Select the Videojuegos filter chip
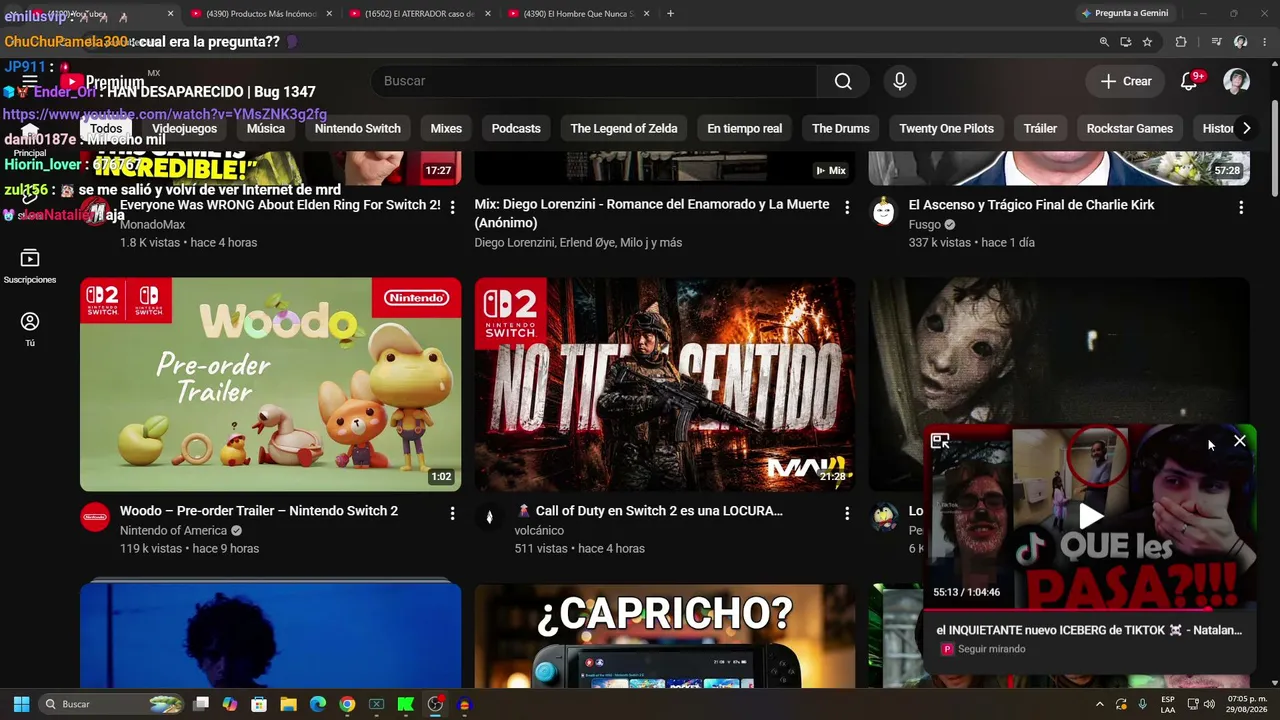The image size is (1280, 720). coord(184,128)
